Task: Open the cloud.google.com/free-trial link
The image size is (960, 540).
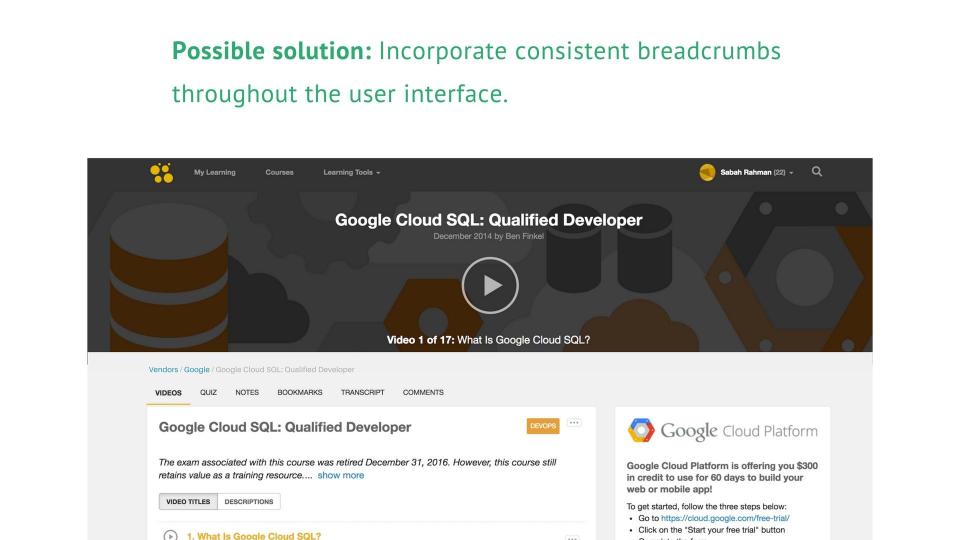Action: (x=725, y=518)
